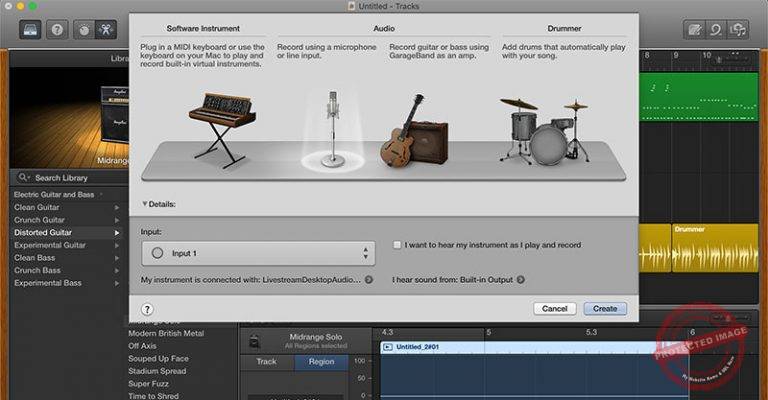Expand Crunch Bass category arrow
This screenshot has height=400, width=768.
pos(117,271)
